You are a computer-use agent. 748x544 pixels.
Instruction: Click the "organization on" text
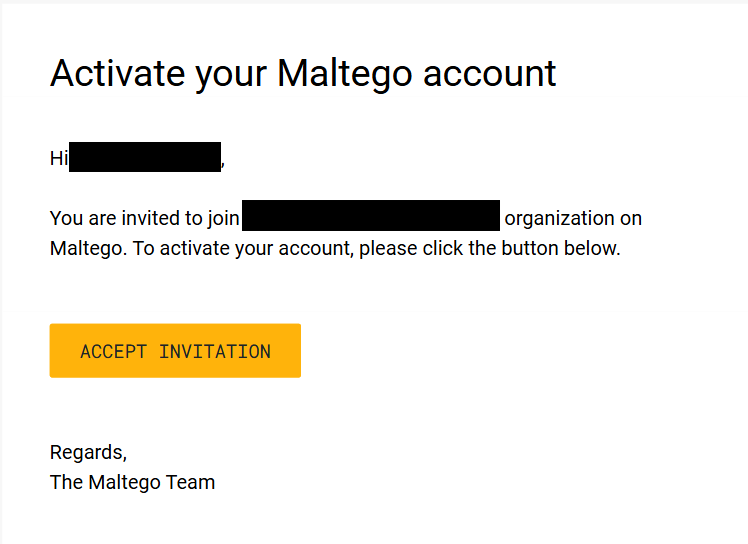[x=573, y=219]
